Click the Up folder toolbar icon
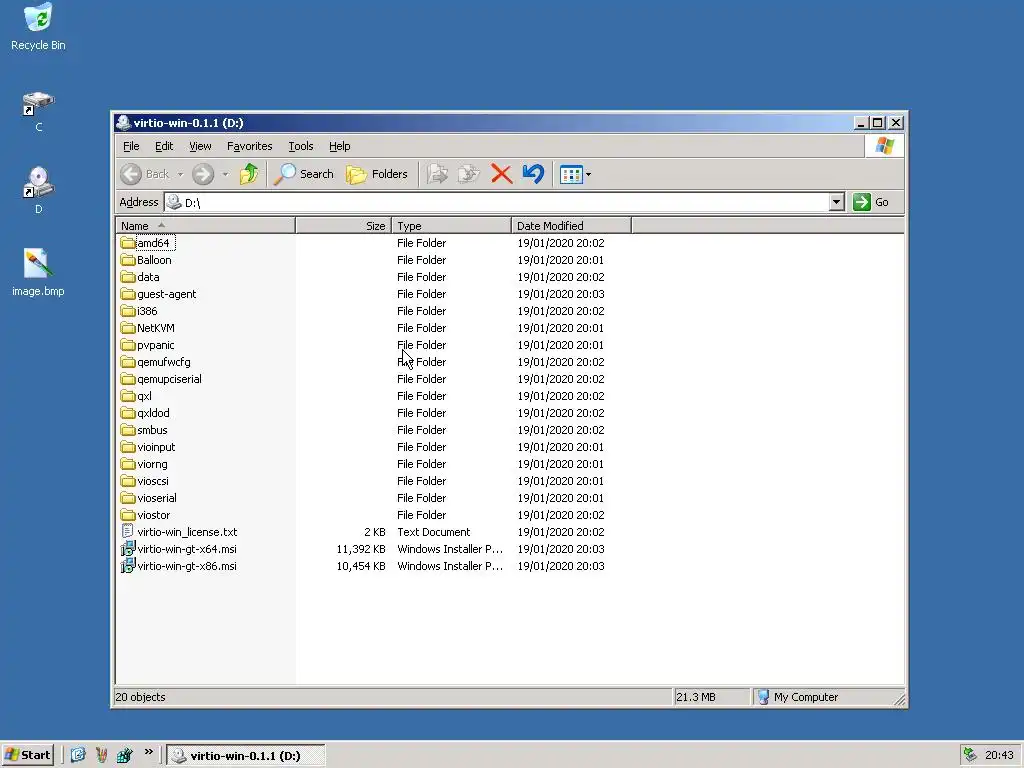The image size is (1024, 768). point(249,174)
